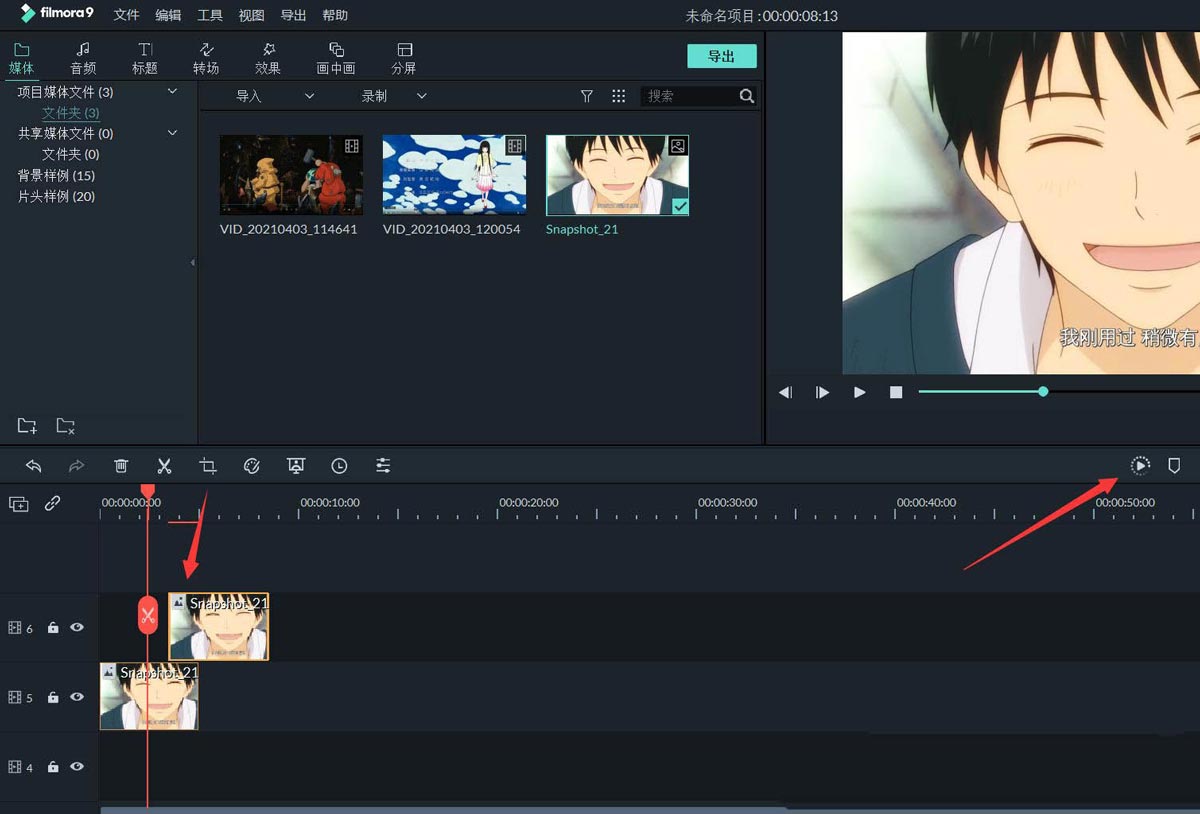Click the sliders icon for advanced adjustments
The height and width of the screenshot is (814, 1200).
[x=383, y=465]
